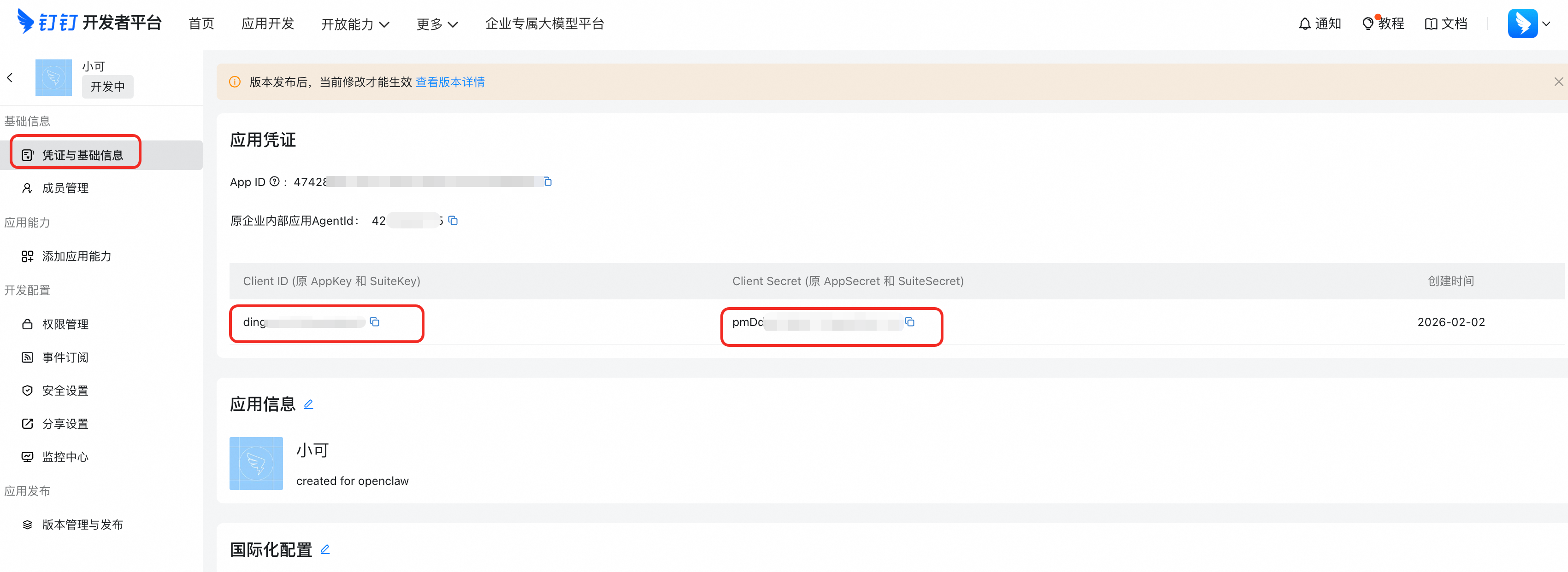Click the App ID help question icon

[x=275, y=181]
